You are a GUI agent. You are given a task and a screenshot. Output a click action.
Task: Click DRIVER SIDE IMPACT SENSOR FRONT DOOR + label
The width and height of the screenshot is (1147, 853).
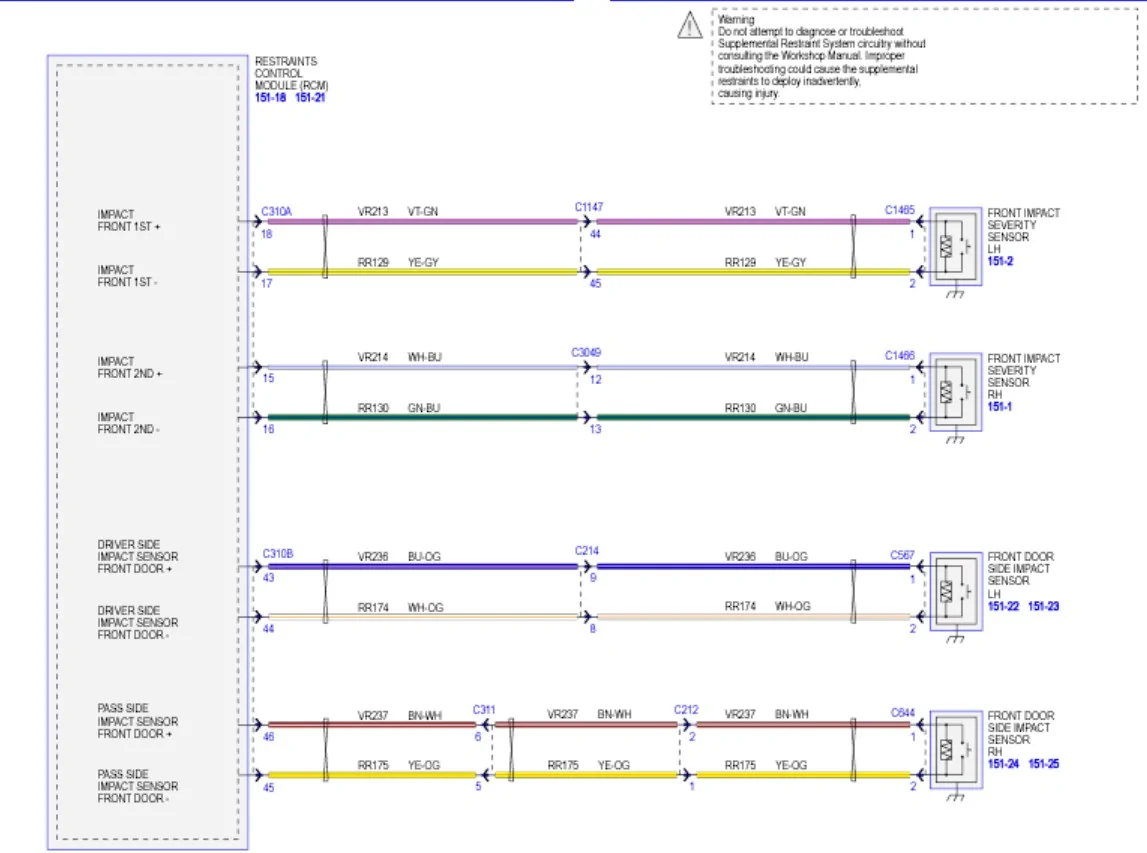click(138, 557)
